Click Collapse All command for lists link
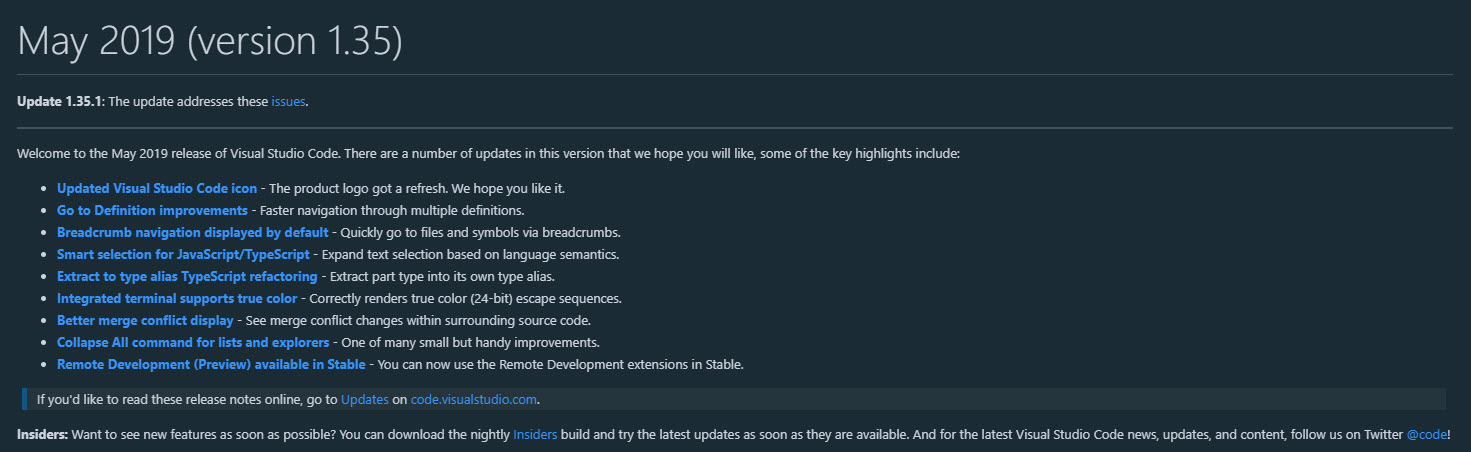 [x=193, y=342]
